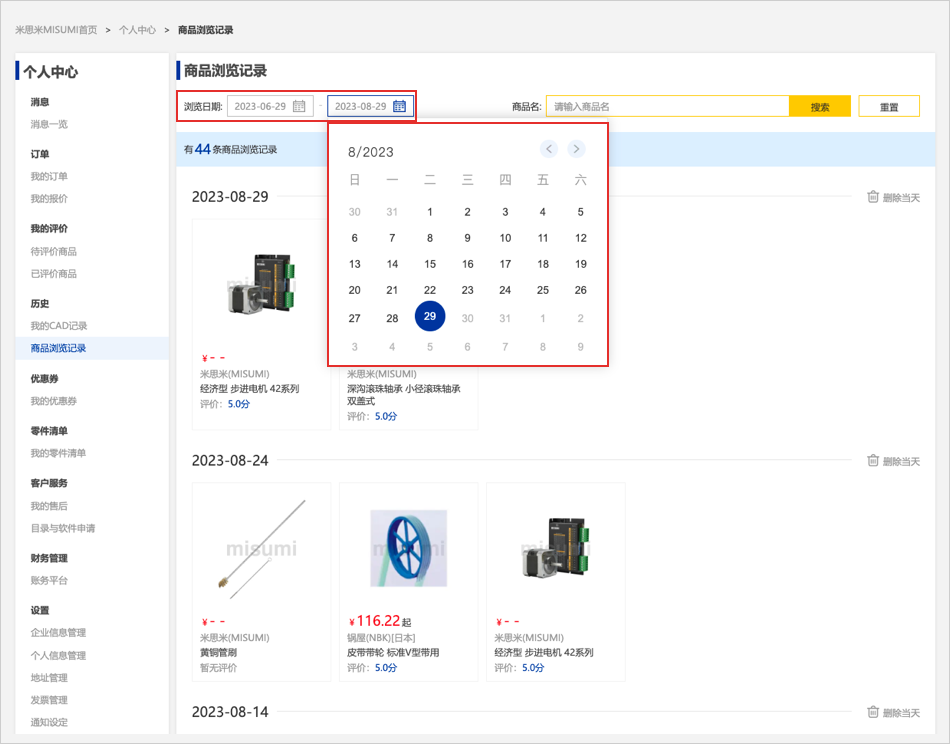This screenshot has height=744, width=950.
Task: Open the start date picker field
Action: (260, 106)
